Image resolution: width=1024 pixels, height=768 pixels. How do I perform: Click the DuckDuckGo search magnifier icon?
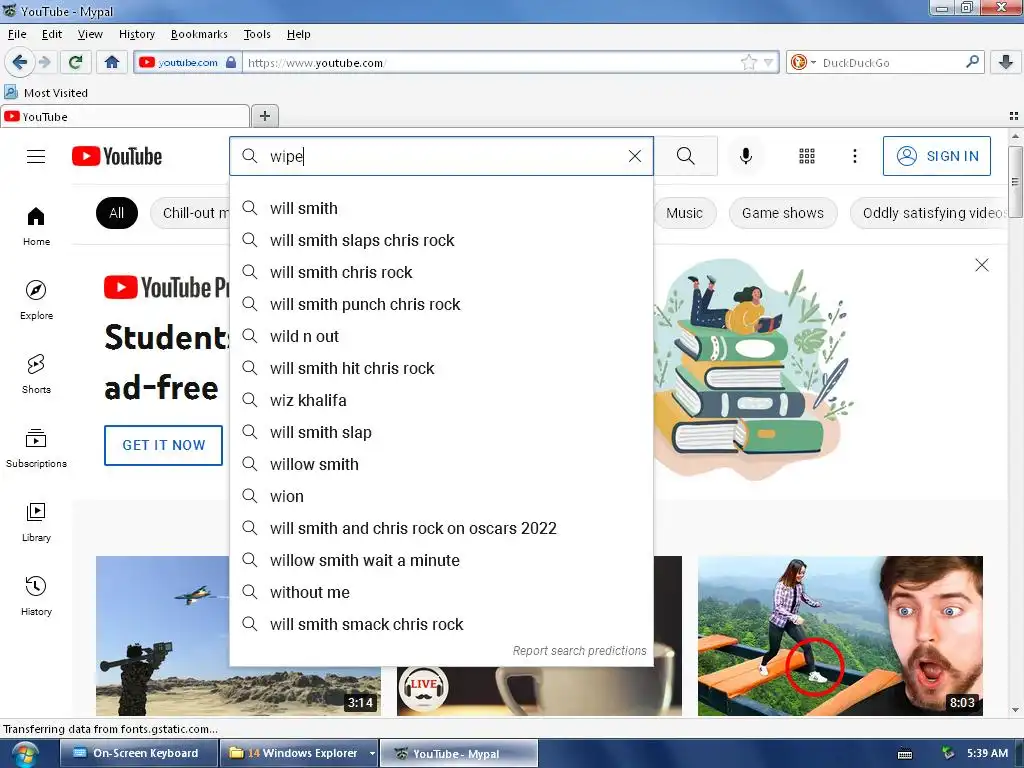pyautogui.click(x=972, y=62)
